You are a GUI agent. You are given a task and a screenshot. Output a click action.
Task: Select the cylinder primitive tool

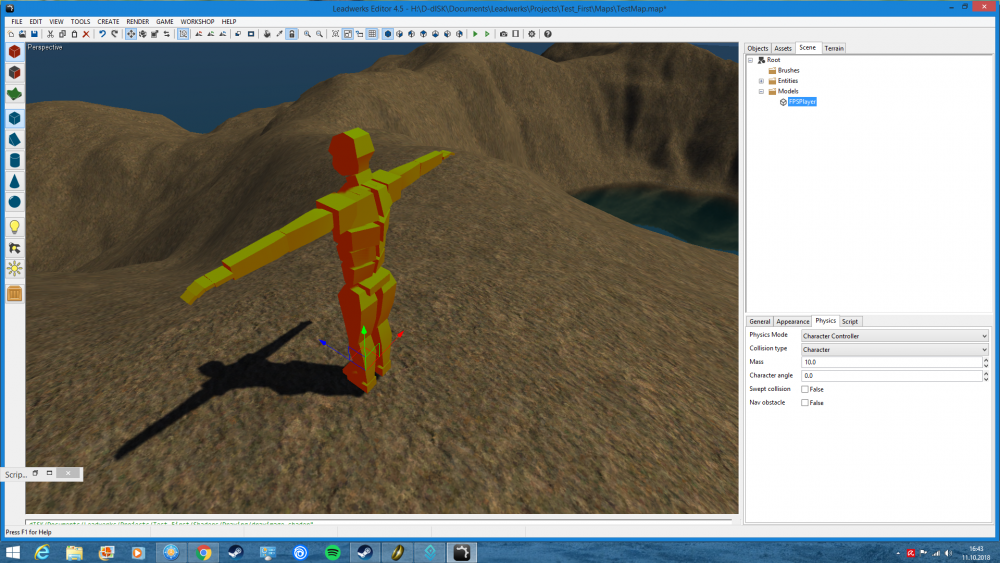[15, 160]
